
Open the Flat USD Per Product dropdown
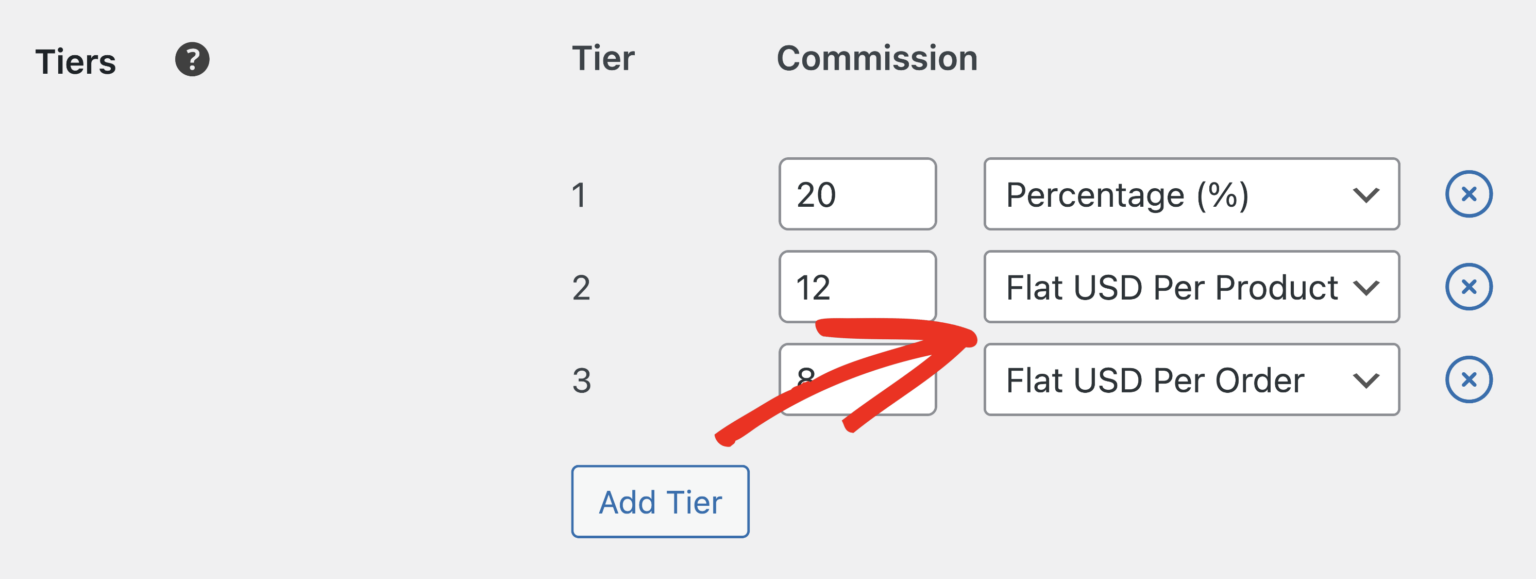(1190, 287)
